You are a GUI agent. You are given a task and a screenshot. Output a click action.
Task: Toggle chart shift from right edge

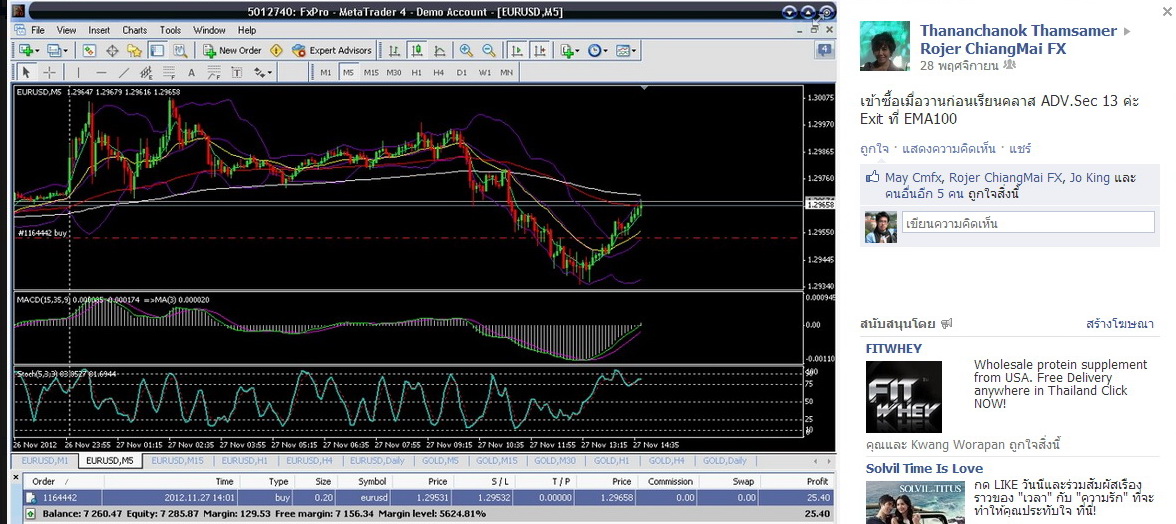pos(539,51)
